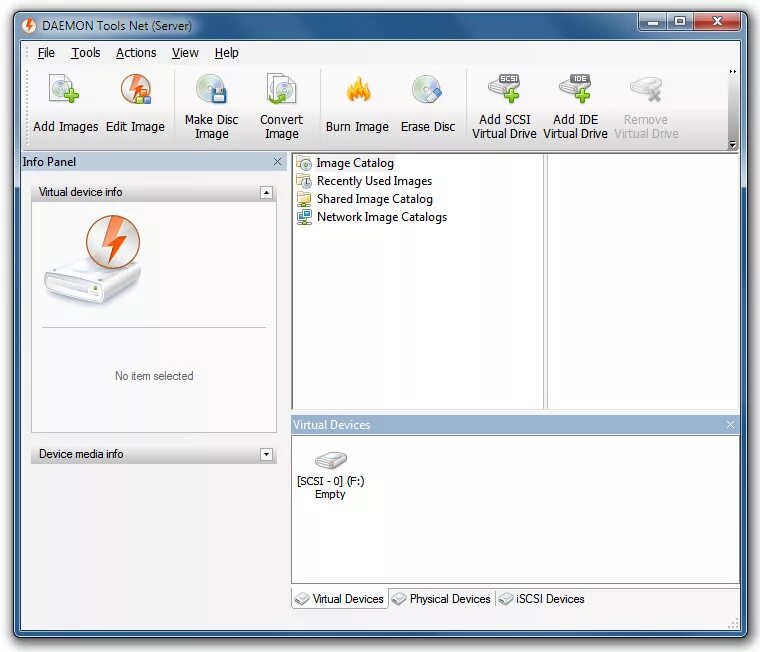This screenshot has width=760, height=652.
Task: Open the Edit Image tool
Action: pyautogui.click(x=136, y=89)
